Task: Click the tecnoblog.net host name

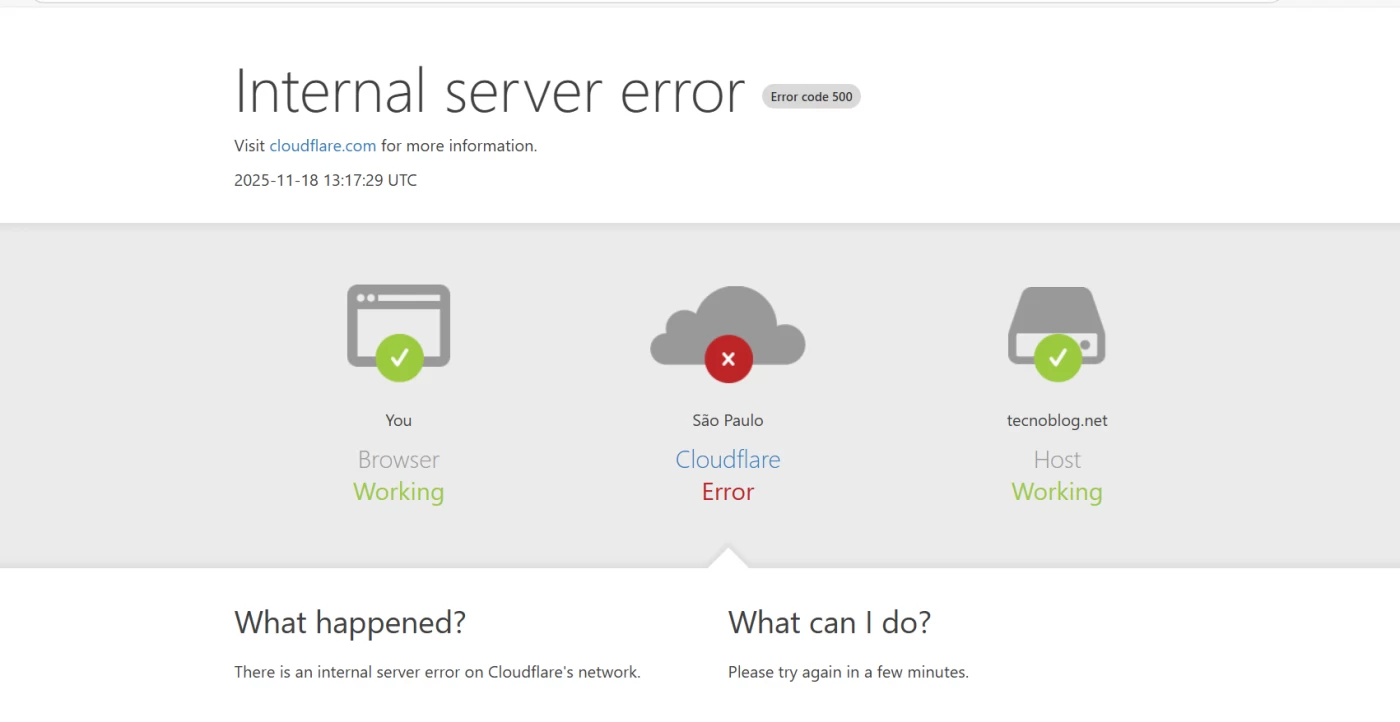Action: click(1057, 421)
